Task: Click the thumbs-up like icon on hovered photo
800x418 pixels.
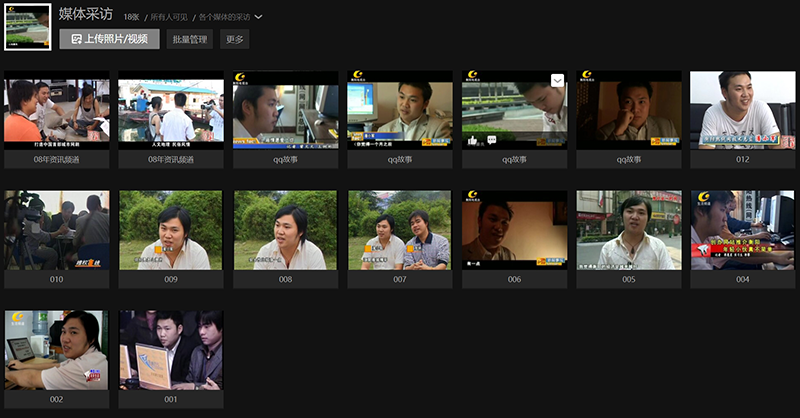Action: 472,141
